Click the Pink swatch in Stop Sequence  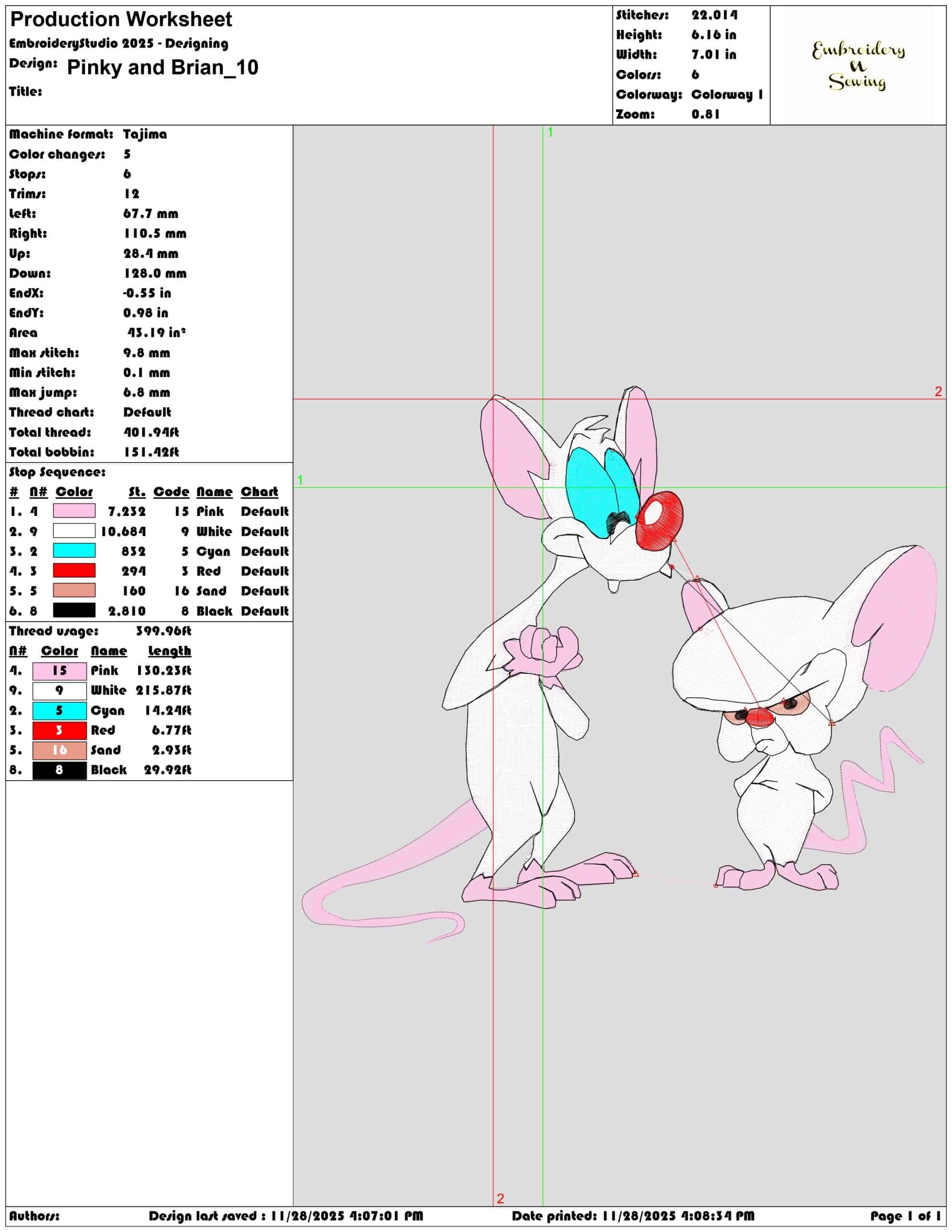pos(74,511)
